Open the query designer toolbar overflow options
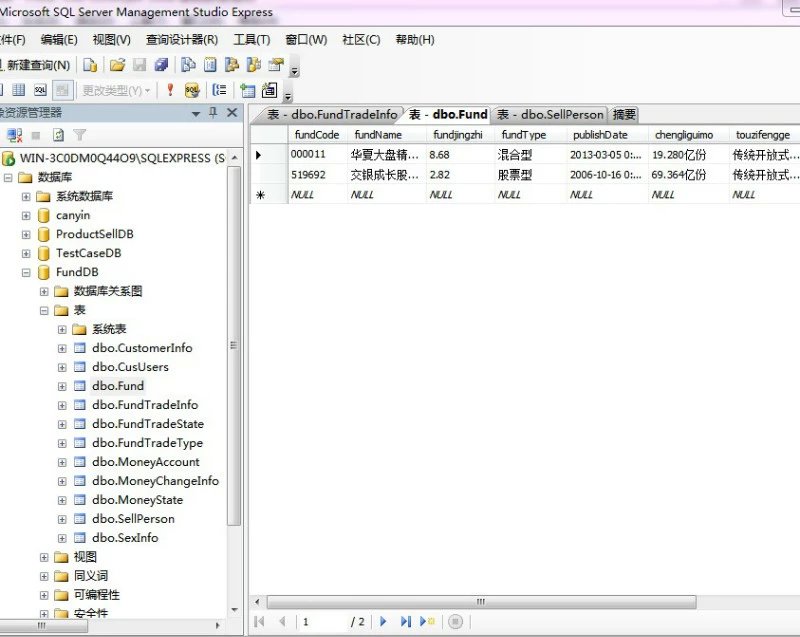The width and height of the screenshot is (800, 637). (288, 93)
